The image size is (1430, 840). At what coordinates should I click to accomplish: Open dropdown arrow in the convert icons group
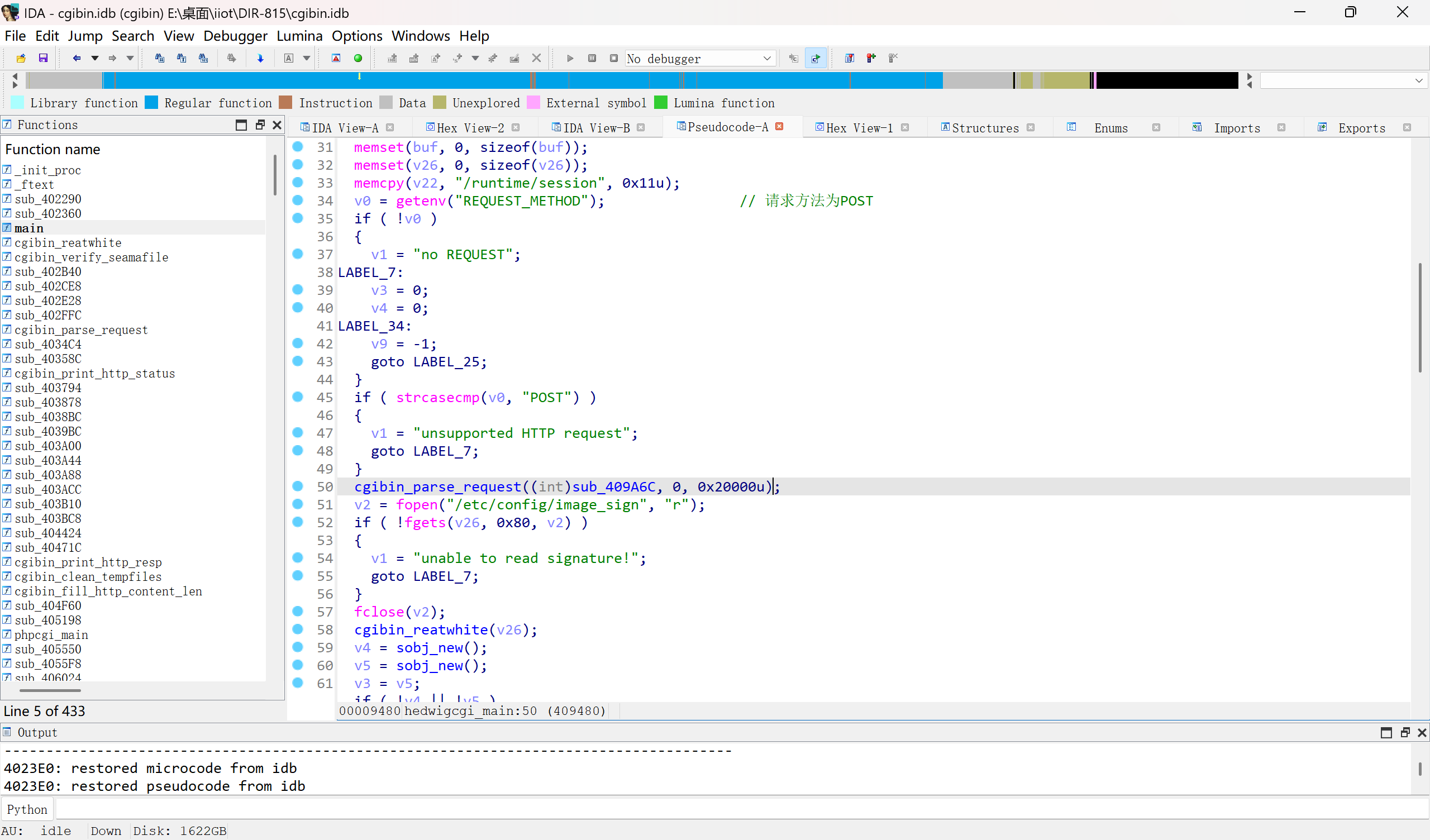[475, 59]
